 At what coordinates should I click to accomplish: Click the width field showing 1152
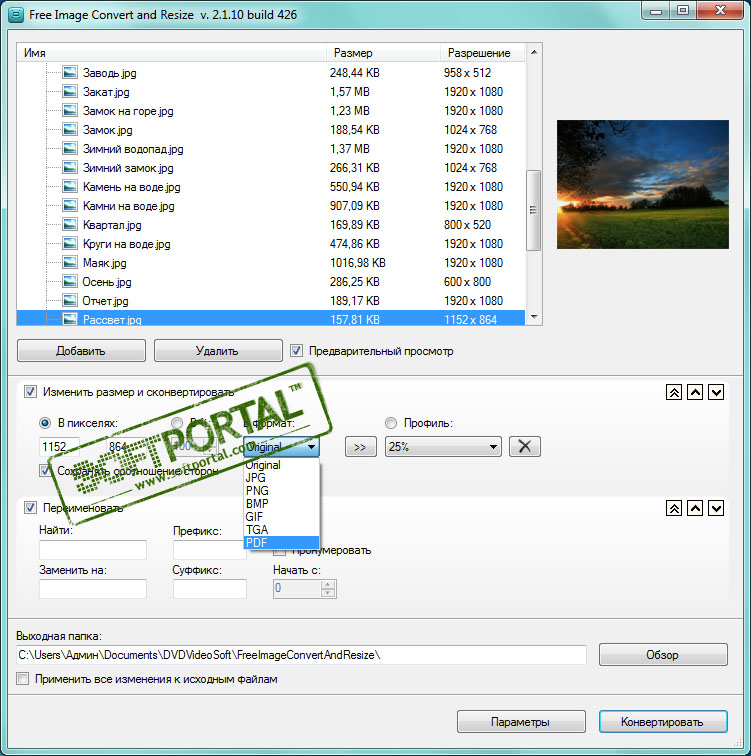coord(59,447)
